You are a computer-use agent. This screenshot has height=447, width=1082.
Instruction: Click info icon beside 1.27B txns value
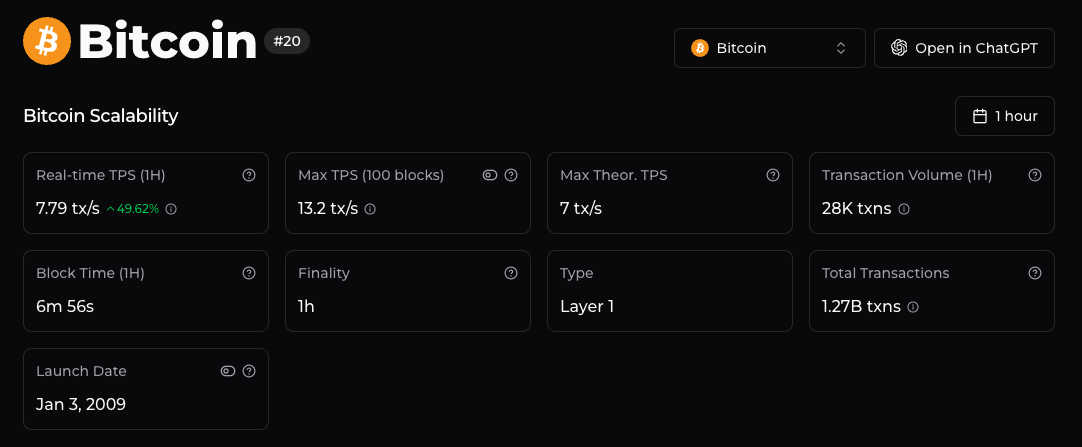click(913, 307)
